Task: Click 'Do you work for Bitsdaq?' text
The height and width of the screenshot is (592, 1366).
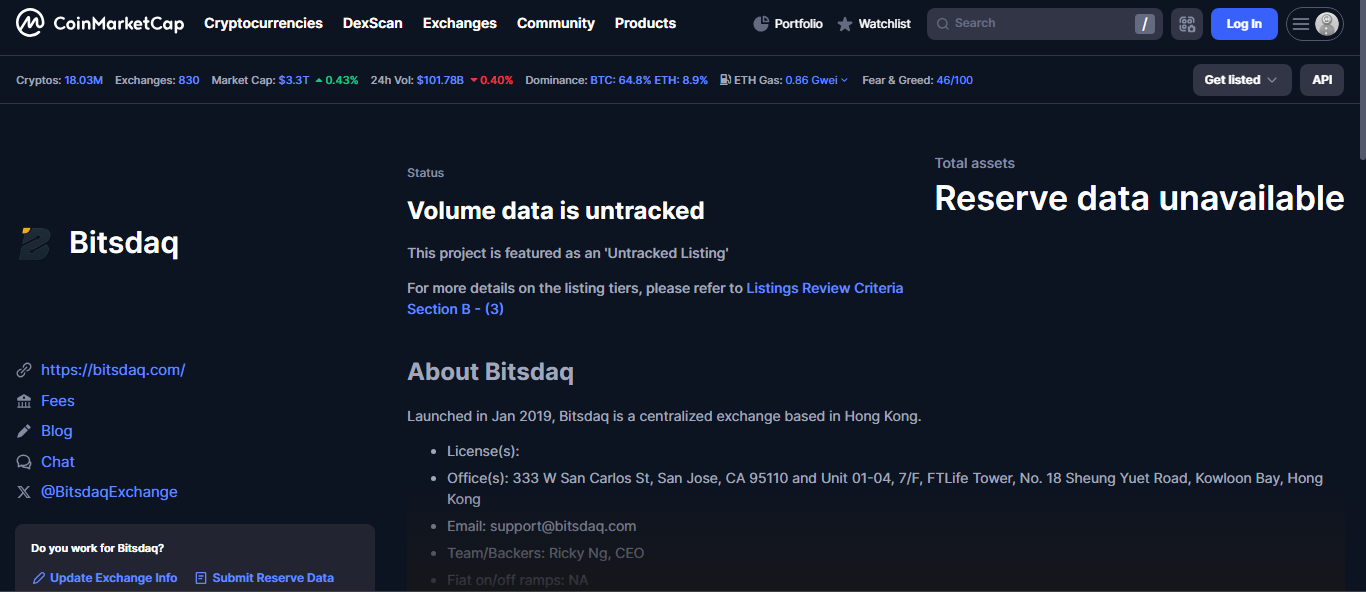Action: pos(98,548)
